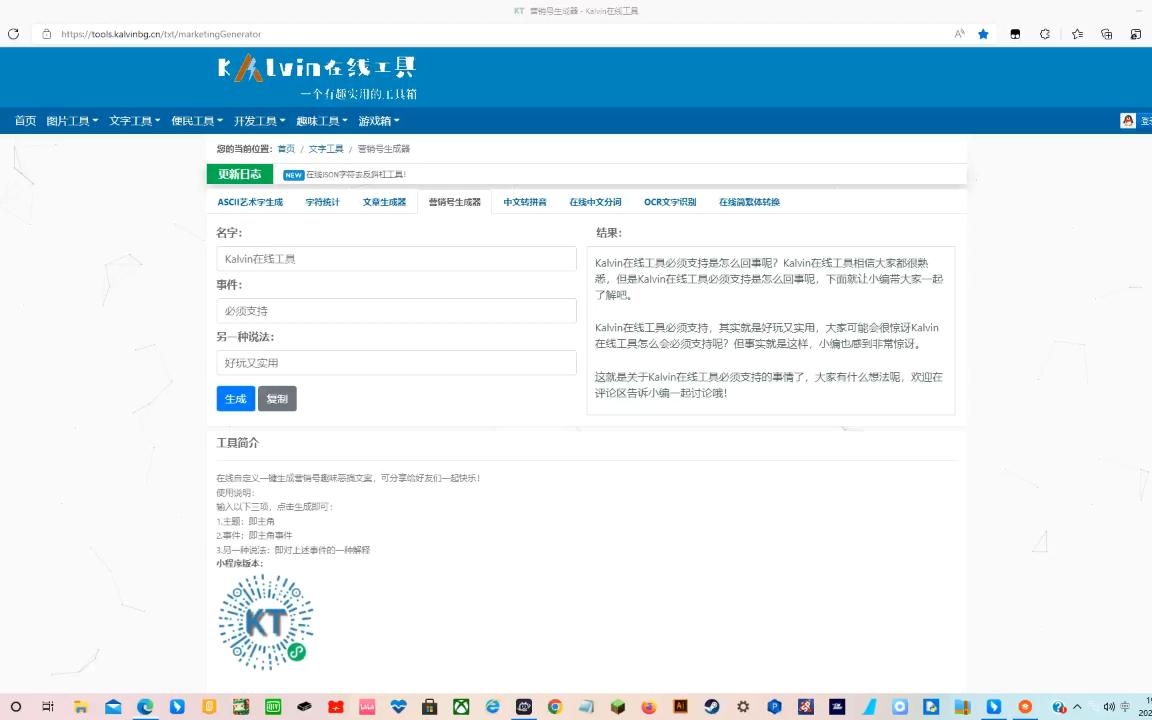Expand the 文字工具 dropdown menu
The width and height of the screenshot is (1152, 720).
coord(134,120)
